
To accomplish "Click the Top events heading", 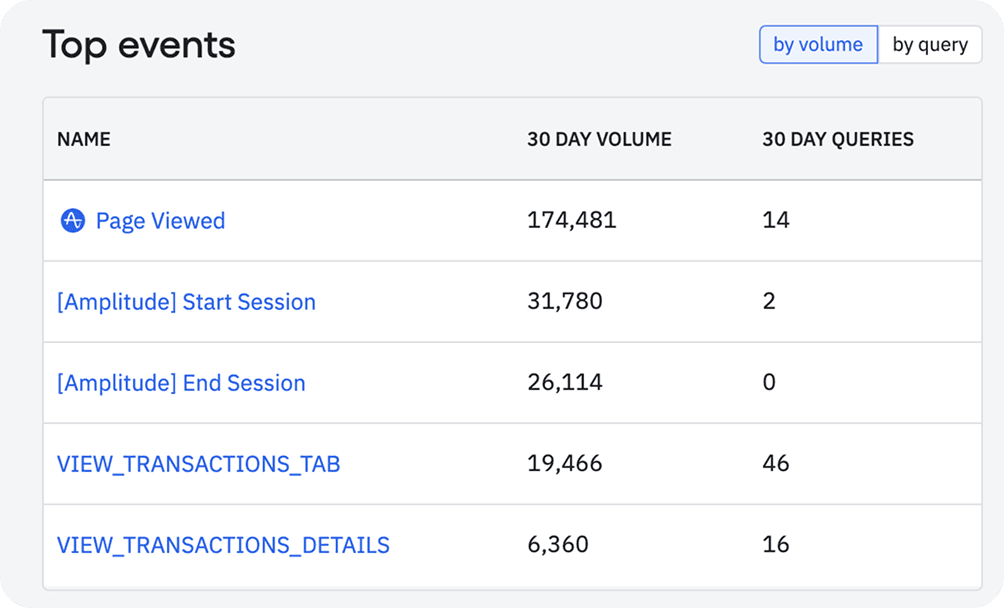I will click(x=138, y=44).
